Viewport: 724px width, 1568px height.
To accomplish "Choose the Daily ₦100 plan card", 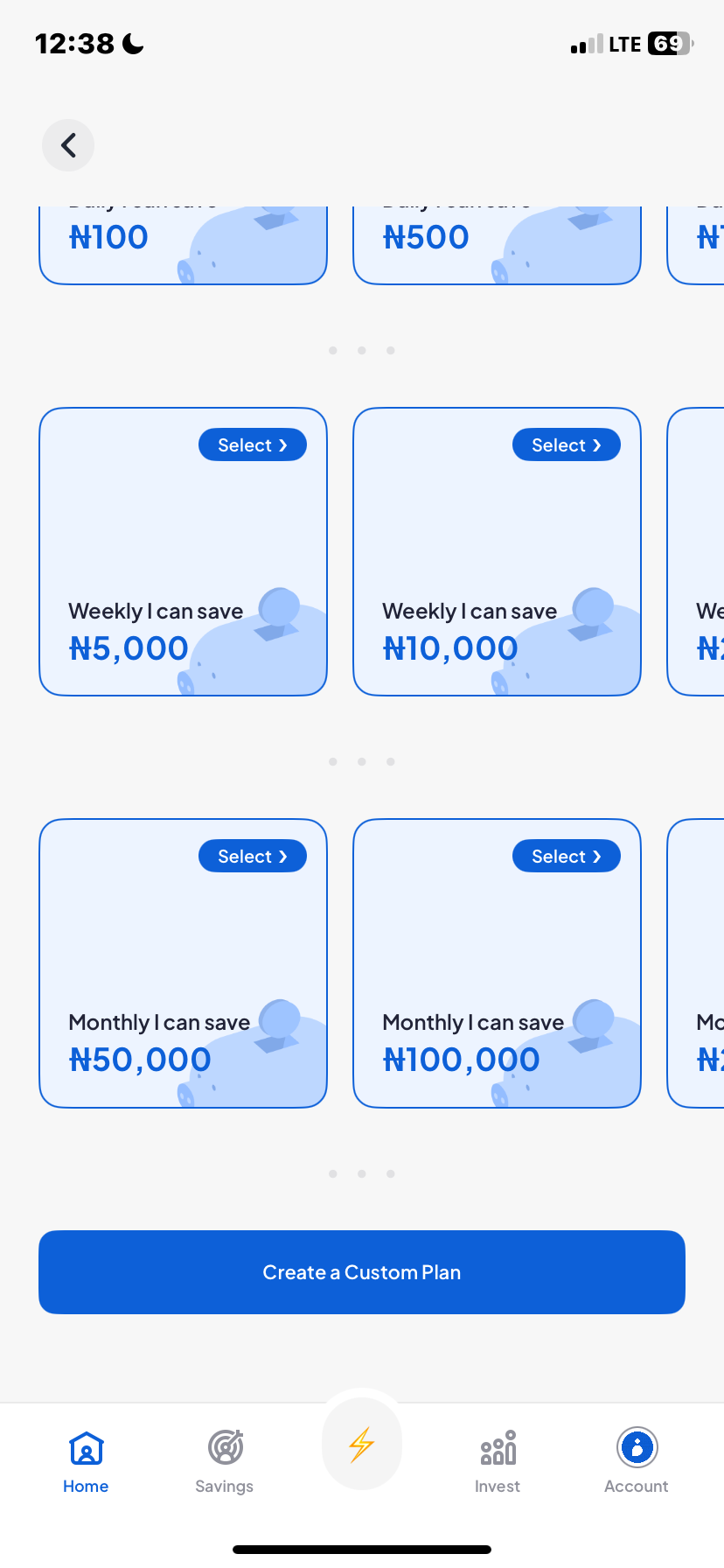I will click(x=183, y=245).
